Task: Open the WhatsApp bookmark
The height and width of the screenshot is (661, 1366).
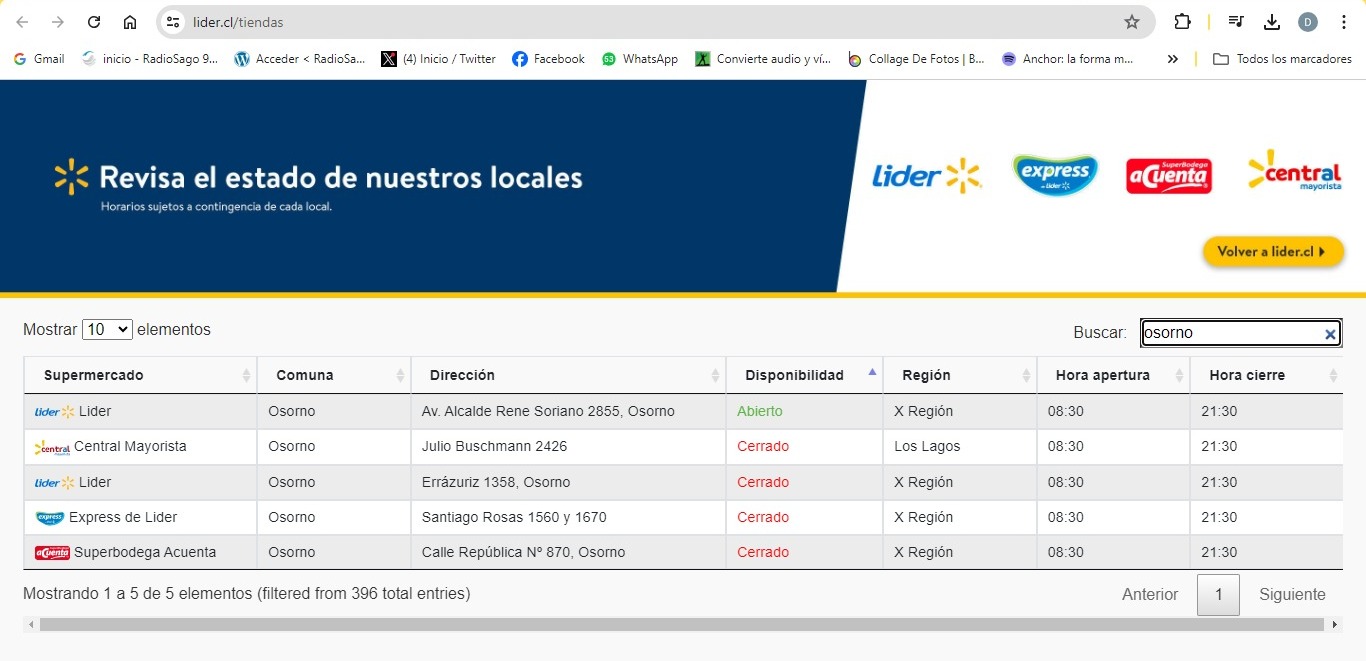Action: pos(639,59)
